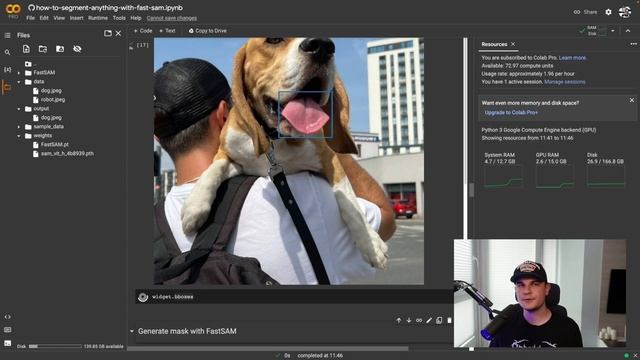The width and height of the screenshot is (640, 360).
Task: Collapse 'Generate mask with FastSAM' section
Action: point(132,331)
